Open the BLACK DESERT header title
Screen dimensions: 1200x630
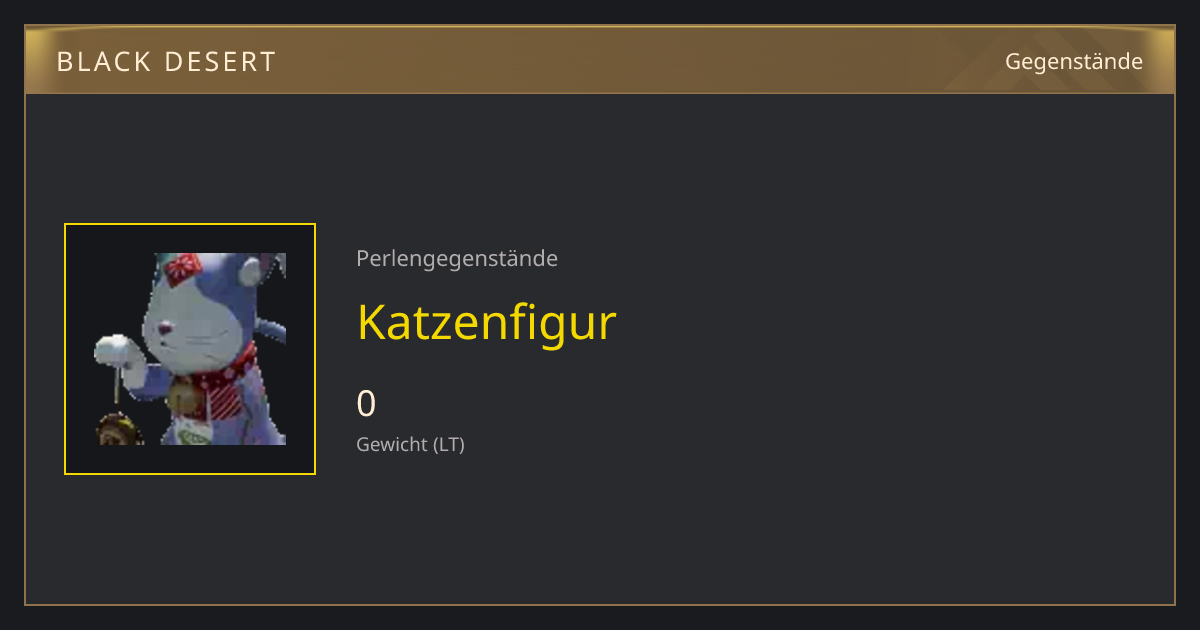coord(166,62)
